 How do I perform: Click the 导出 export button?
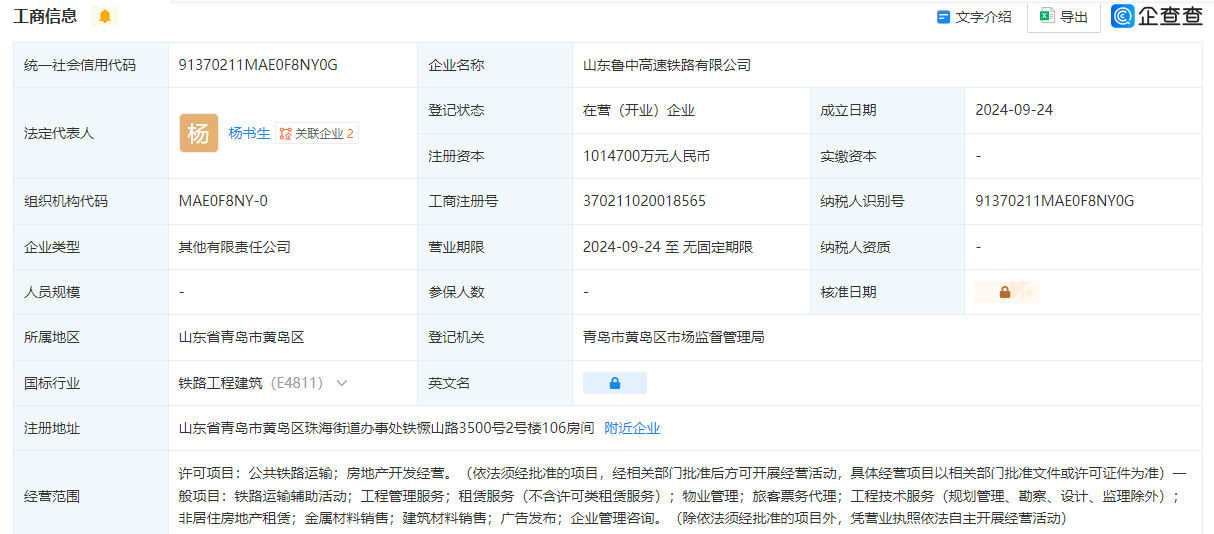tap(1064, 17)
